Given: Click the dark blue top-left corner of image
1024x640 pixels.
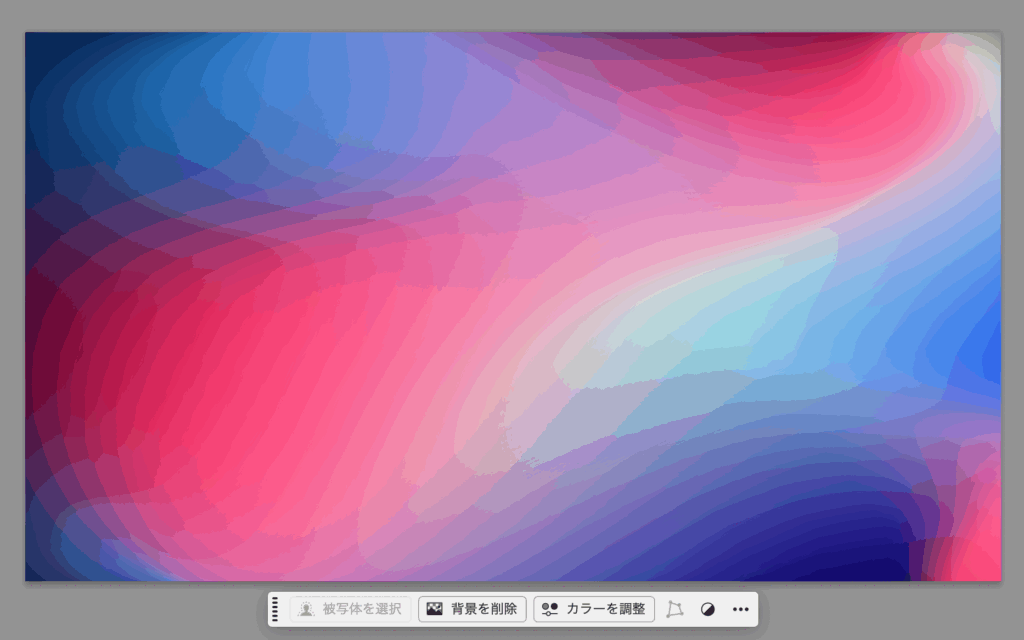Looking at the screenshot, I should [50, 60].
